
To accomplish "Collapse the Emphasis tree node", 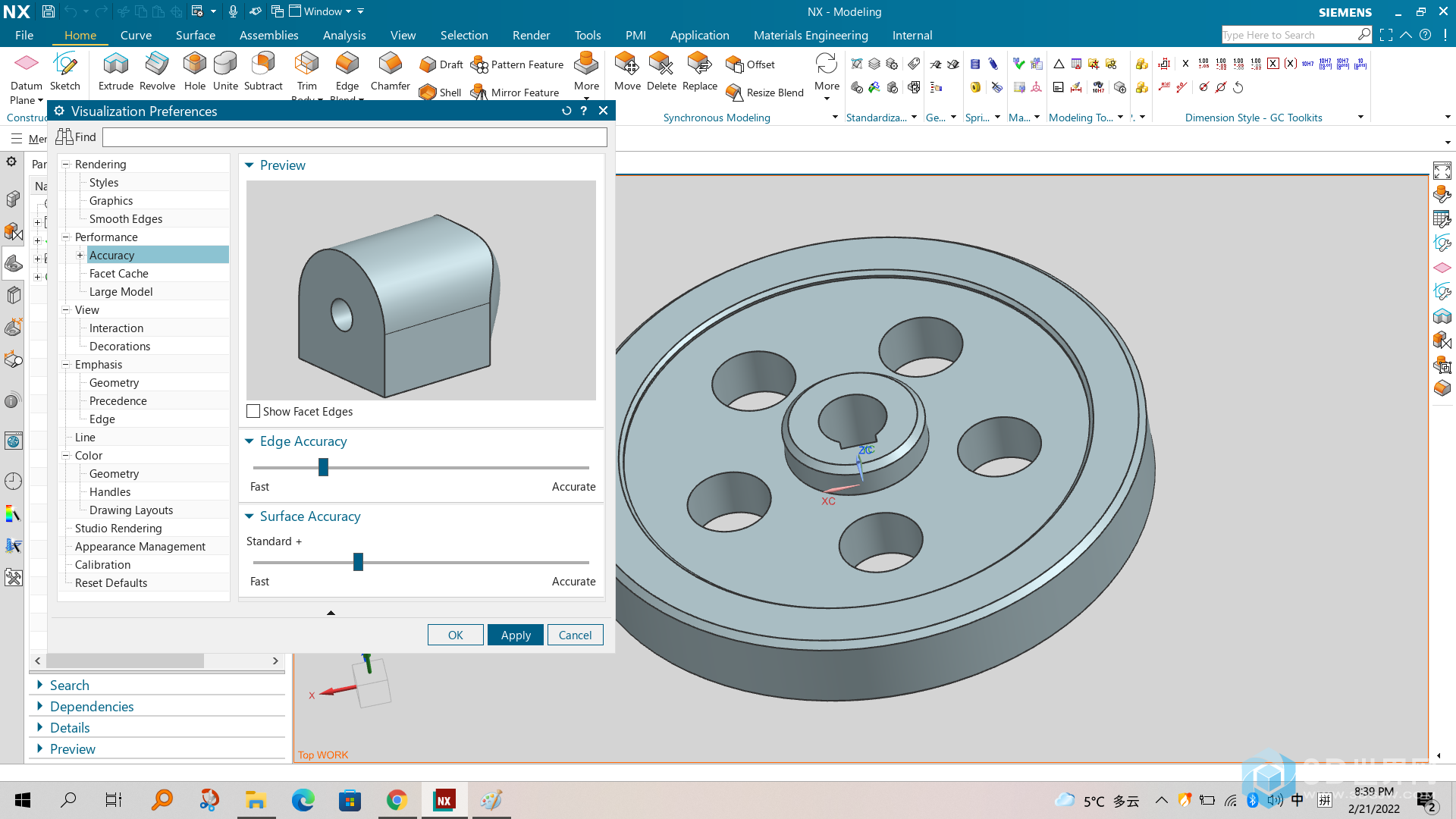I will [x=66, y=364].
